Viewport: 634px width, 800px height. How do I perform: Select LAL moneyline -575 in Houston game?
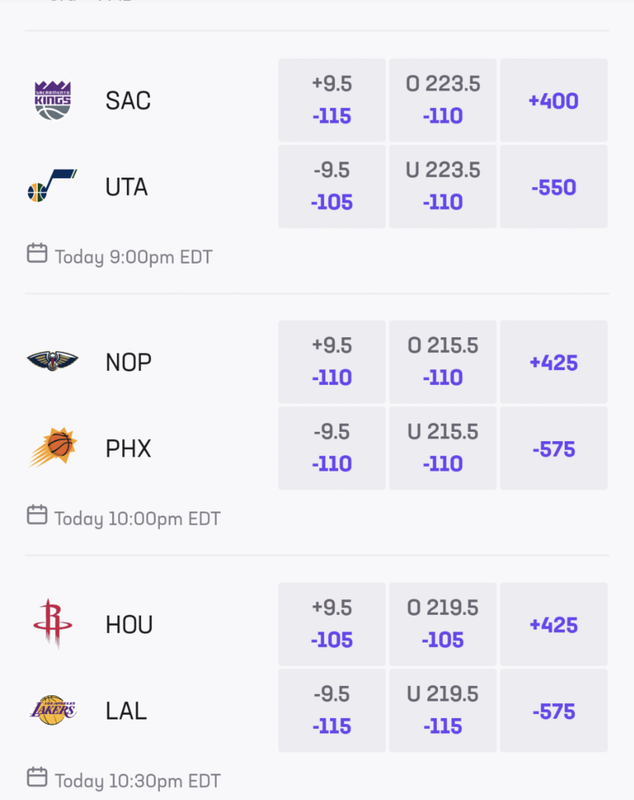[x=553, y=710]
